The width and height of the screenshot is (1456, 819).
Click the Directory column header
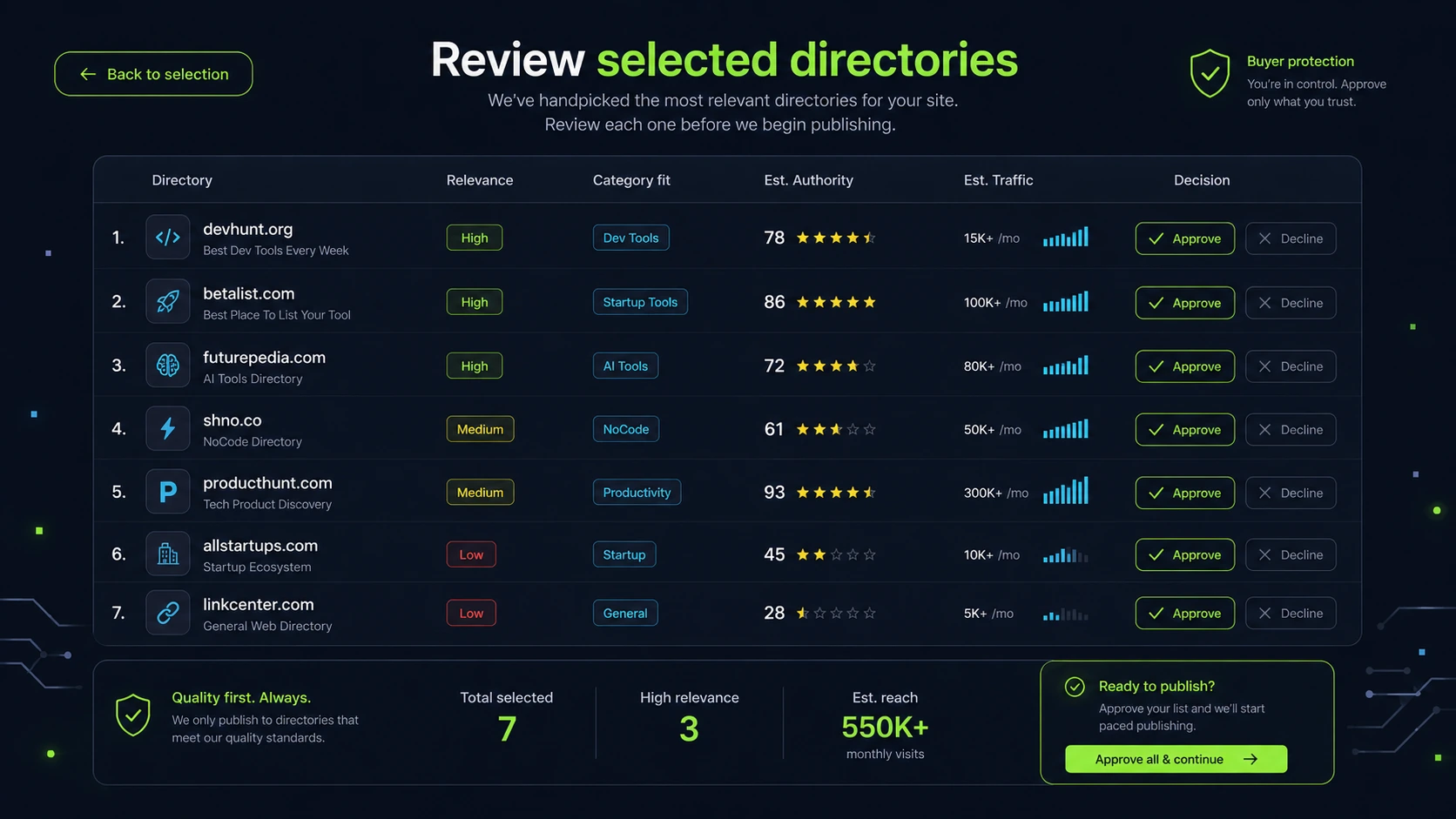click(x=182, y=180)
